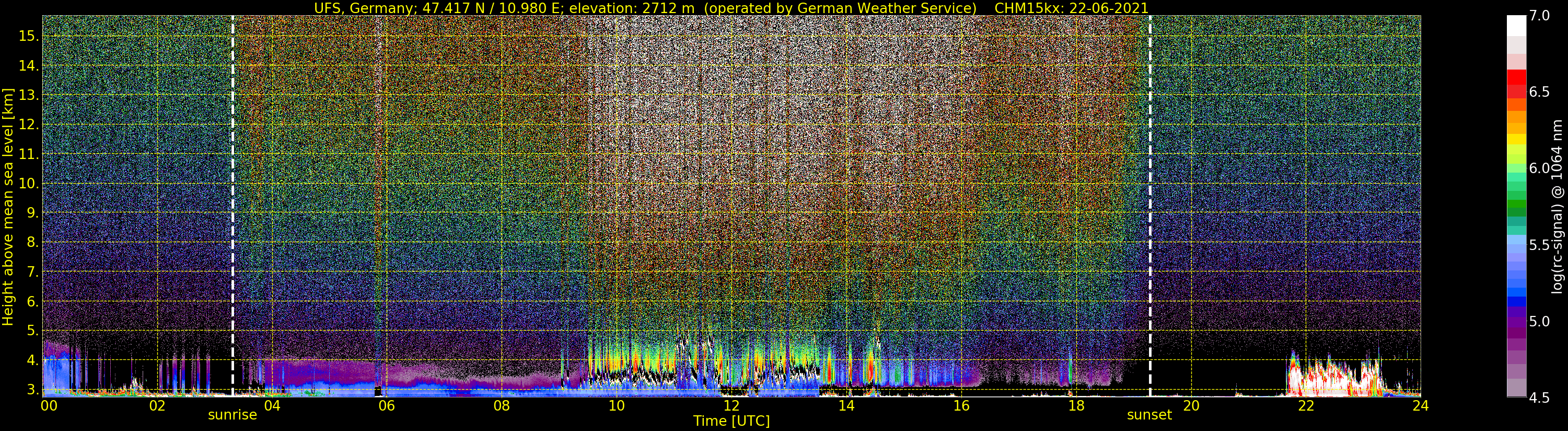Click the time tick label '20'
The width and height of the screenshot is (1568, 431).
1191,406
